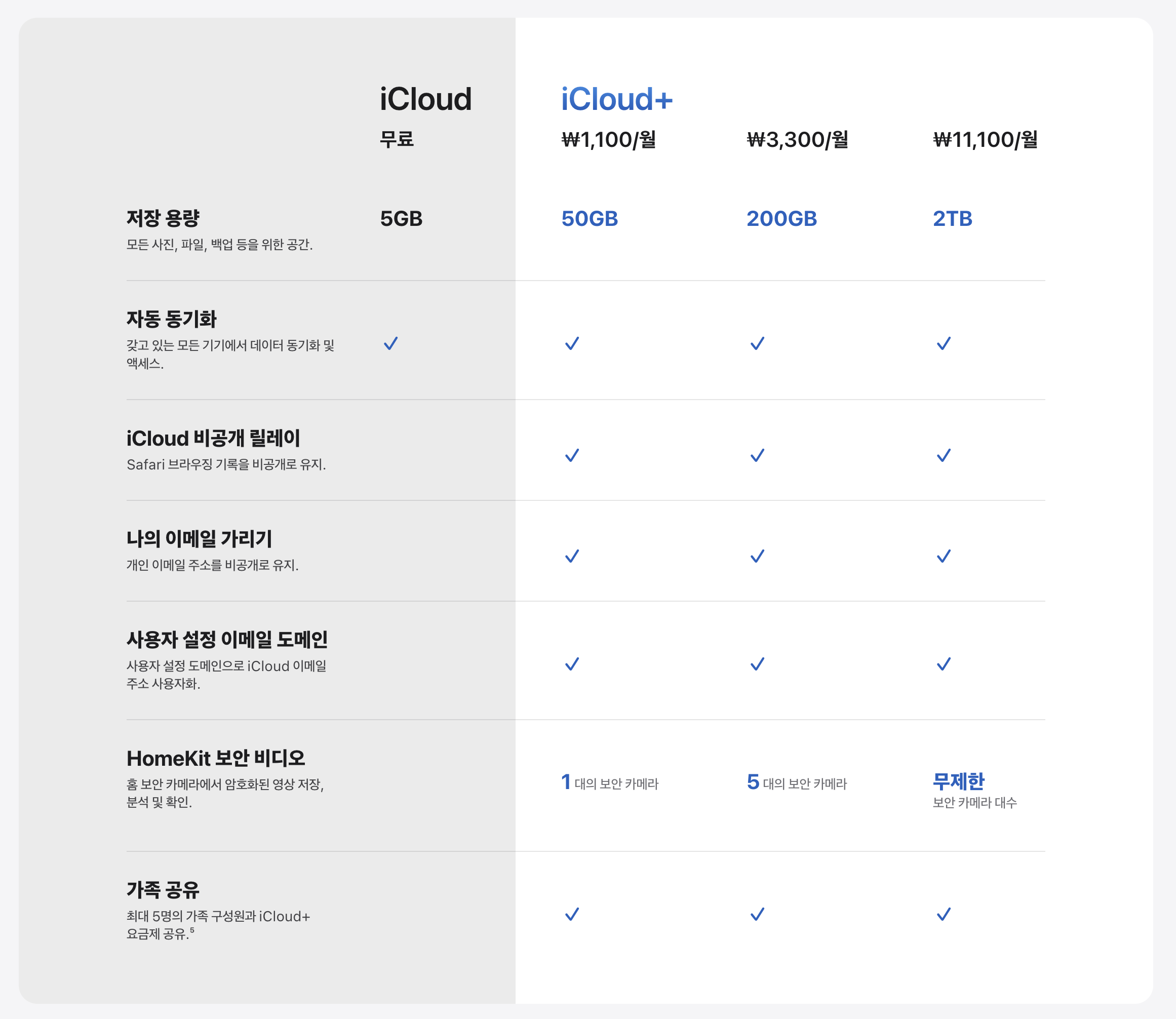Screen dimensions: 1176x1019
Task: Click the iCloud 비공개 릴레이 checkmark in the 200GB column
Action: click(758, 455)
